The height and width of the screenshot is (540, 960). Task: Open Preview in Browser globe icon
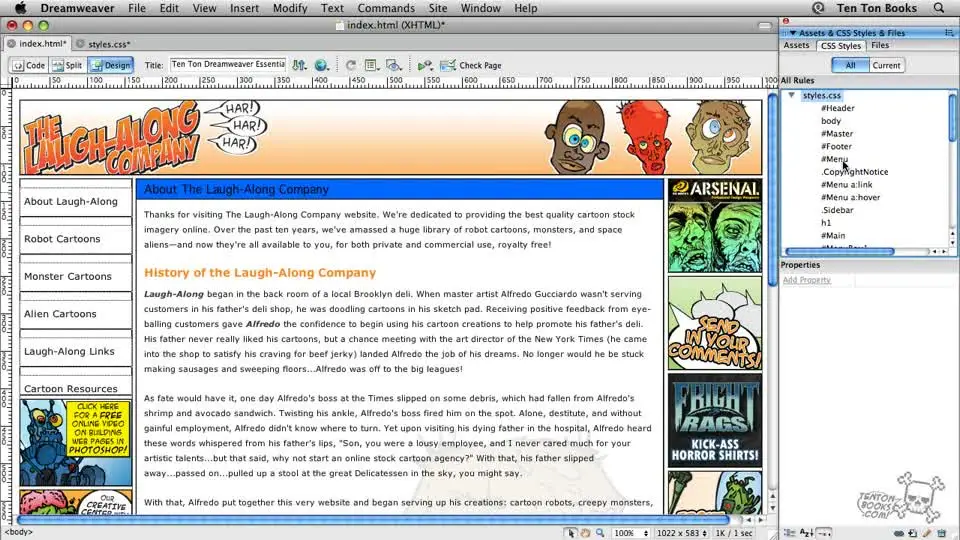(321, 65)
